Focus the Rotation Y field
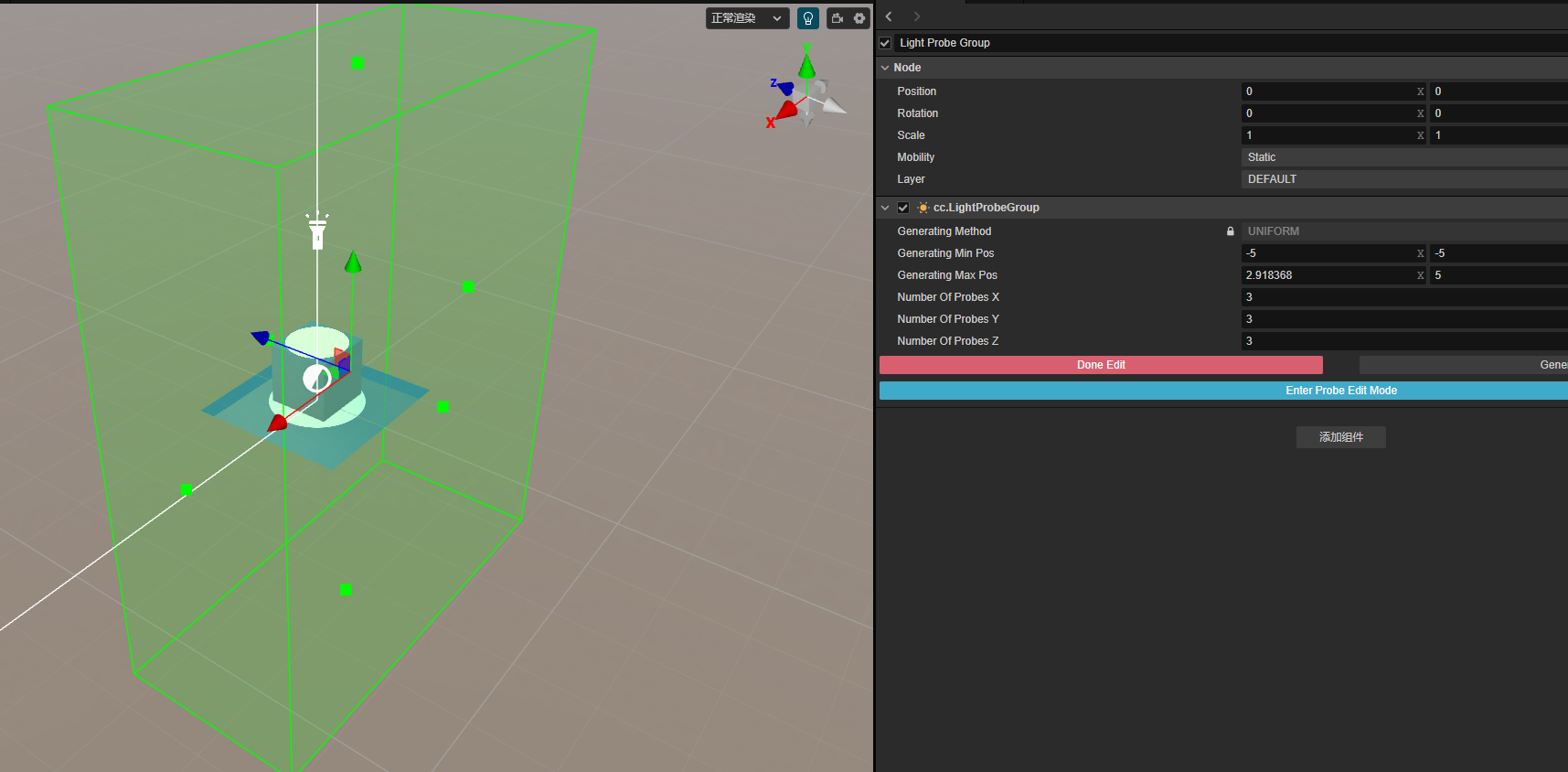 1499,113
